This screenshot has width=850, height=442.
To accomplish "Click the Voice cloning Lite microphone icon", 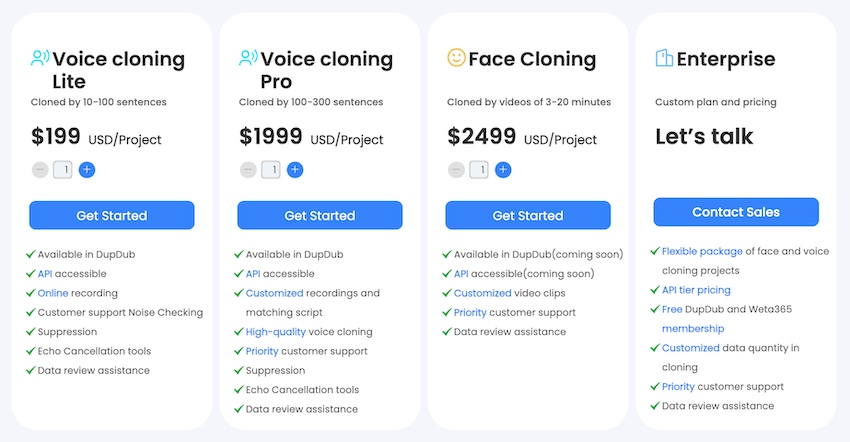I will pos(40,58).
